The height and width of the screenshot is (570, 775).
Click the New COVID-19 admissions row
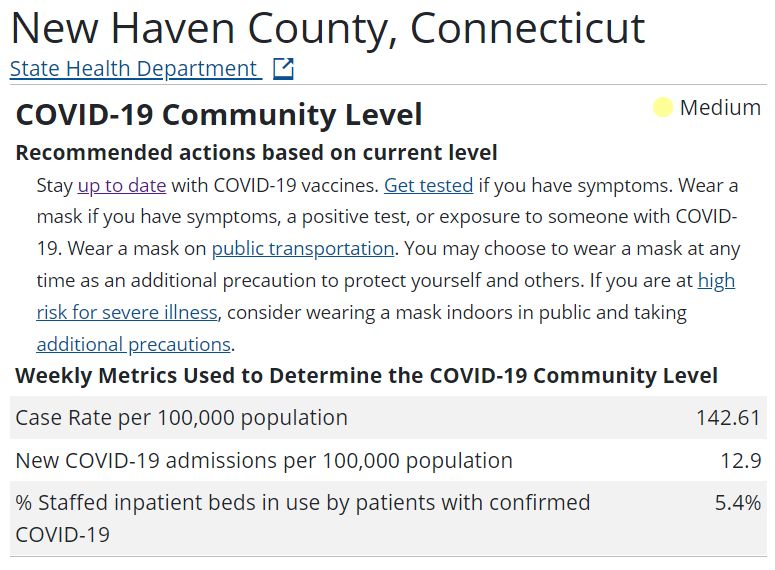pyautogui.click(x=388, y=460)
